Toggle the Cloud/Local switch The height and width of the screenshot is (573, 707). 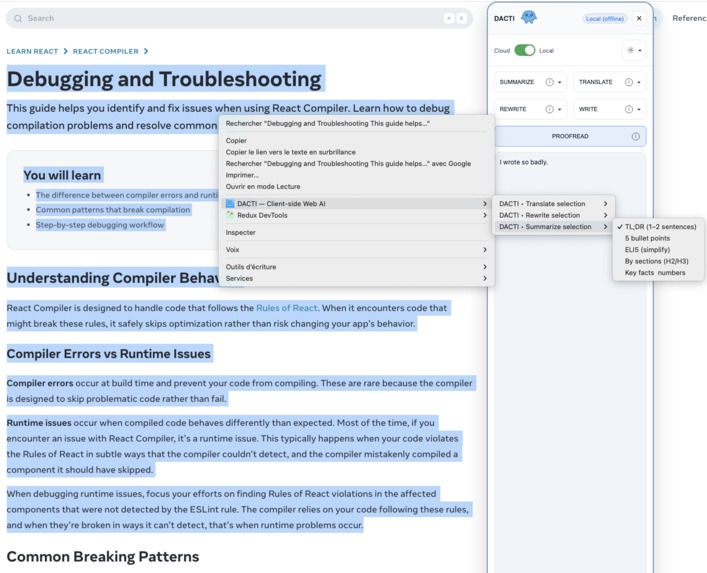524,50
